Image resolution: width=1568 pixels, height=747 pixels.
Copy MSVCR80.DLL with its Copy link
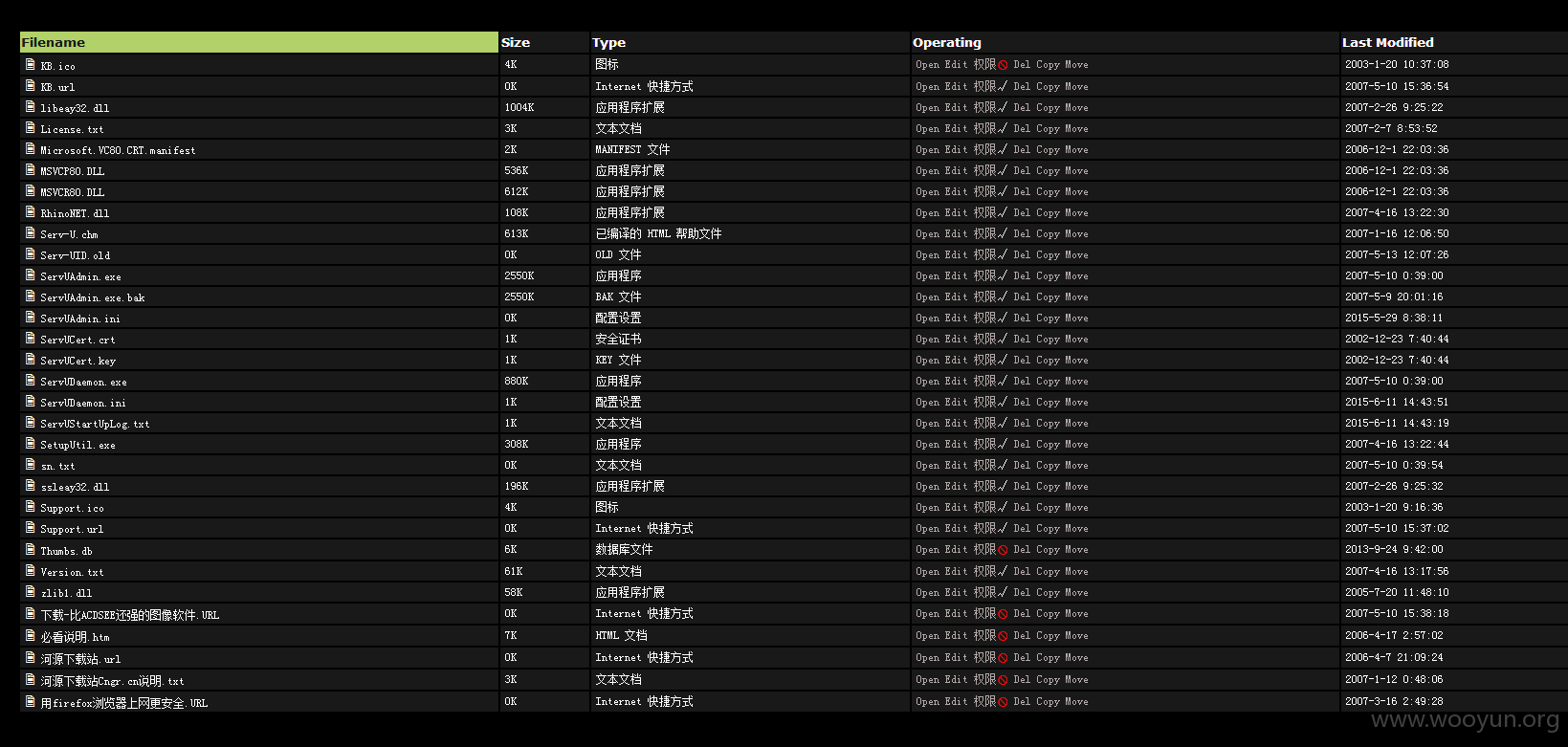[x=1048, y=191]
